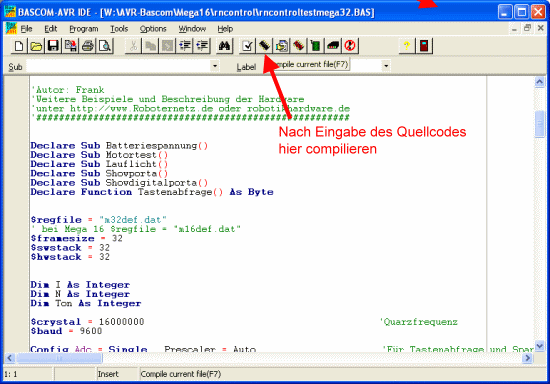Viewport: 550px width, 384px height.
Task: Open the Edit menu
Action: tap(51, 29)
